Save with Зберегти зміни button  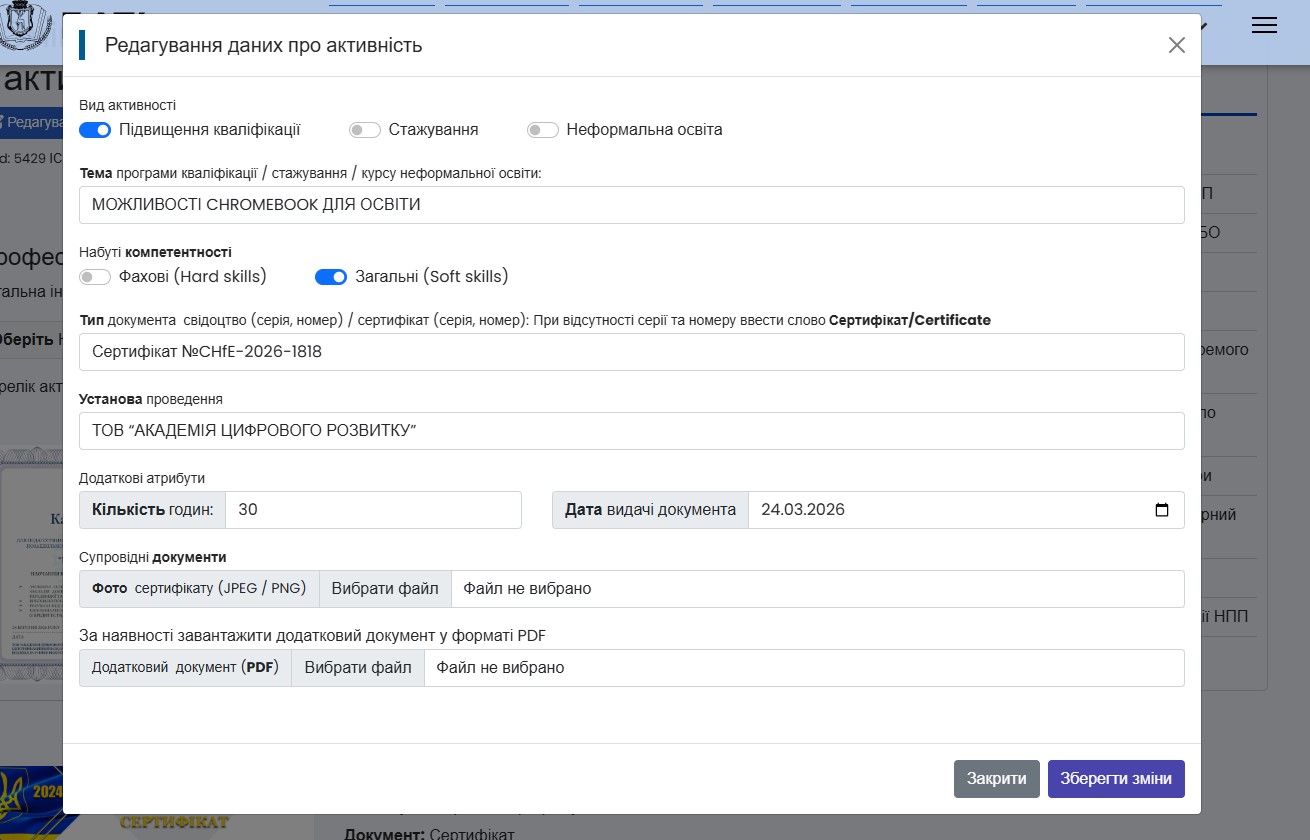click(1116, 779)
